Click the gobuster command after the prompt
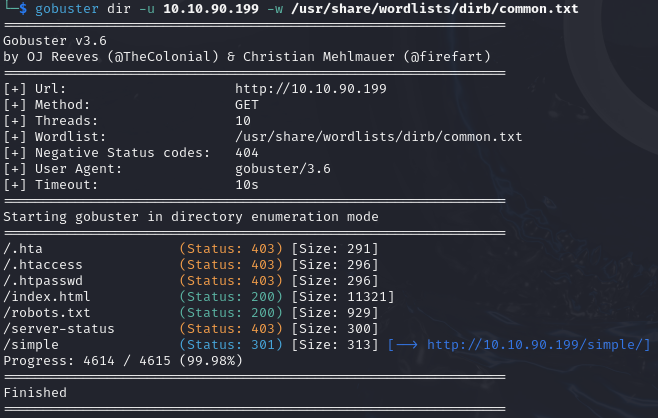Viewport: 658px width, 418px height. click(63, 8)
